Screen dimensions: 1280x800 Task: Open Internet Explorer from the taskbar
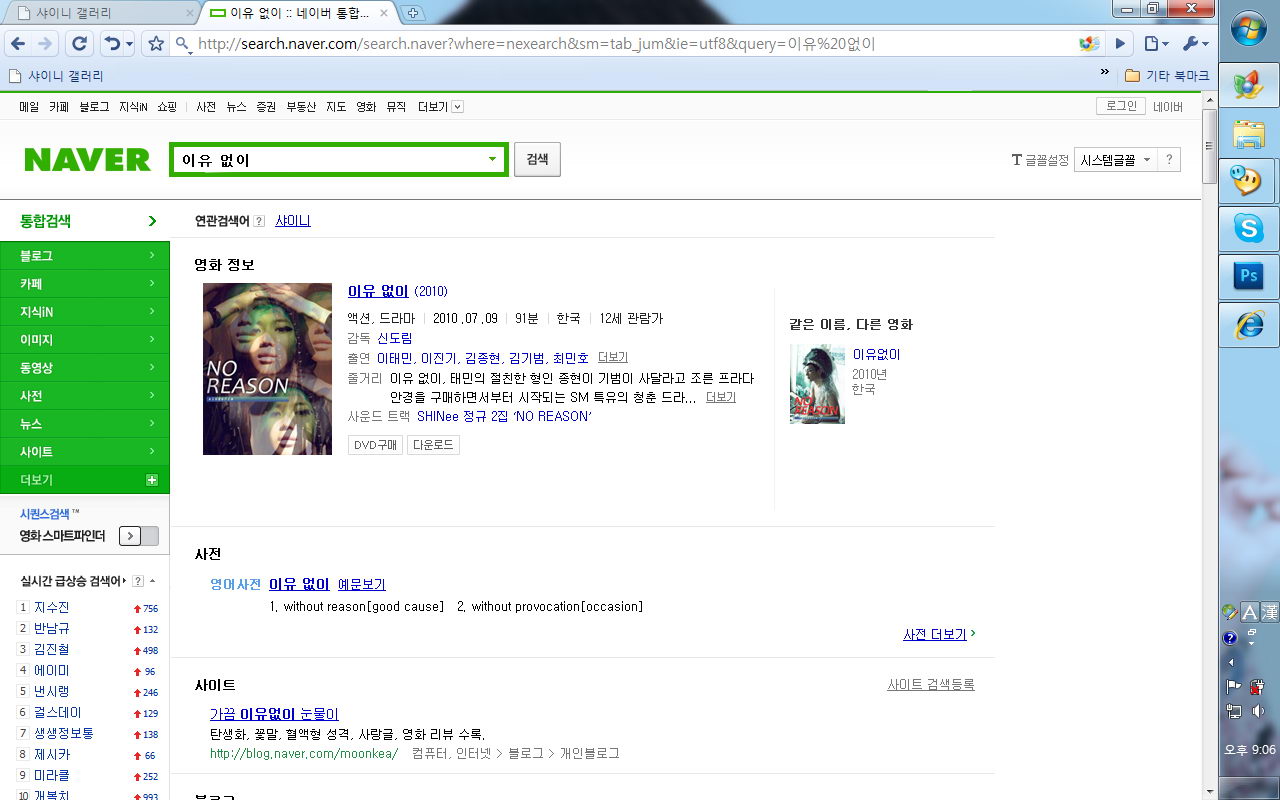coord(1249,325)
